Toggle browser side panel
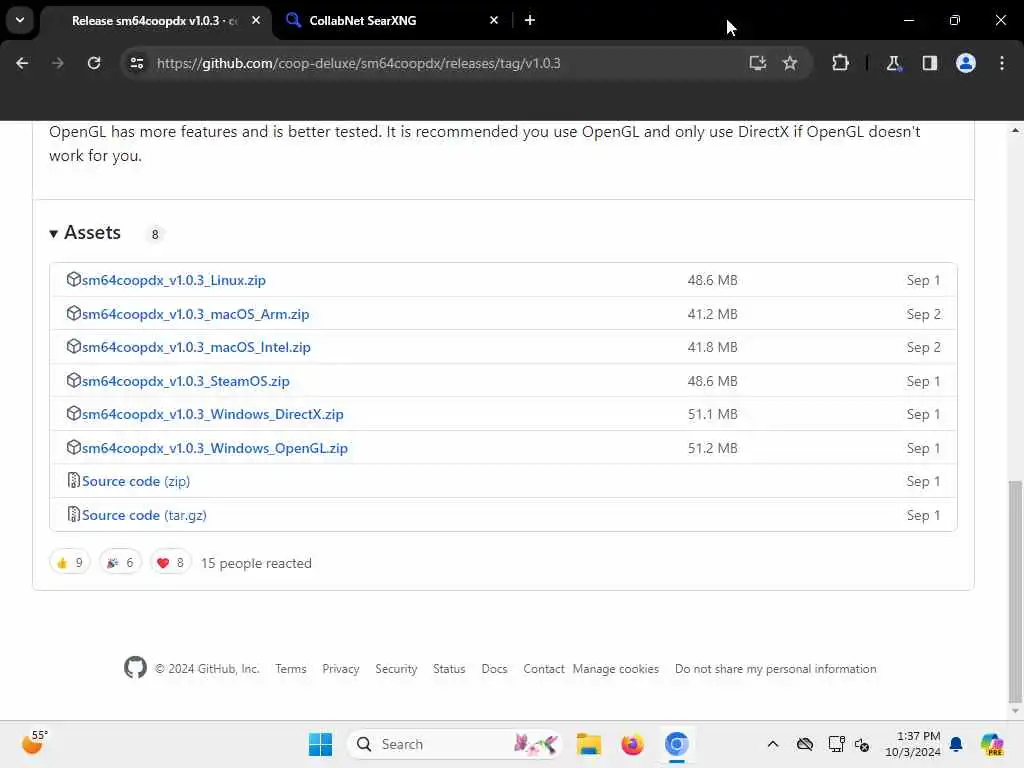 click(929, 63)
